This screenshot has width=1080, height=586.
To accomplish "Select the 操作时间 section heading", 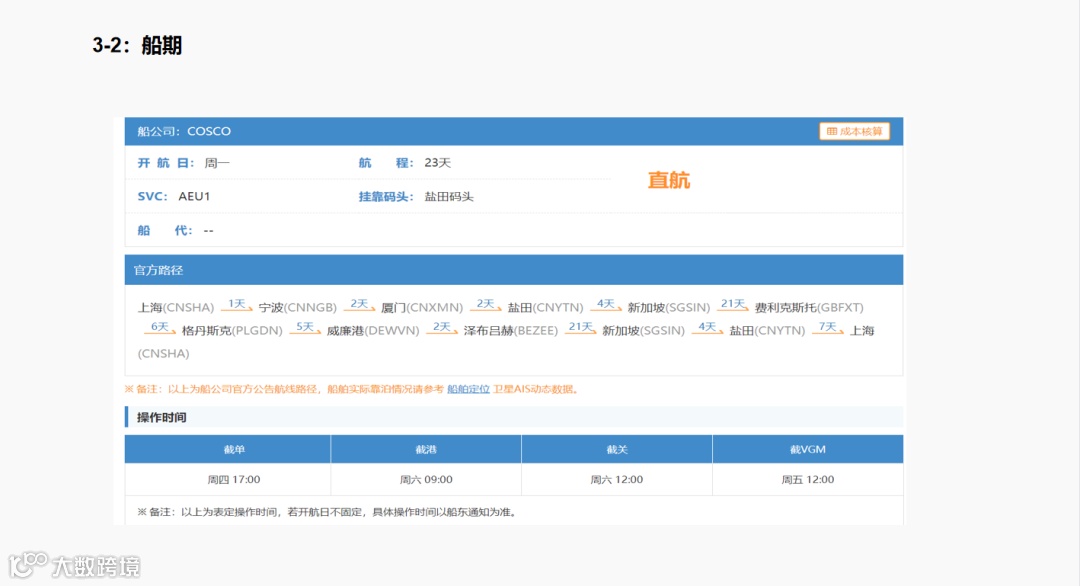I will tap(161, 417).
